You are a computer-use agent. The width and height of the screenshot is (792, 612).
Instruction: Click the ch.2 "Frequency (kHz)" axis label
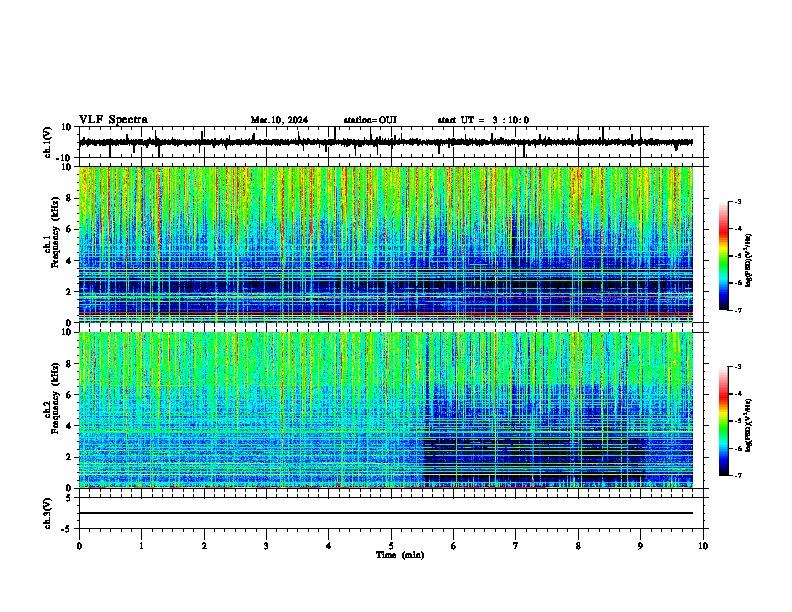(55, 398)
